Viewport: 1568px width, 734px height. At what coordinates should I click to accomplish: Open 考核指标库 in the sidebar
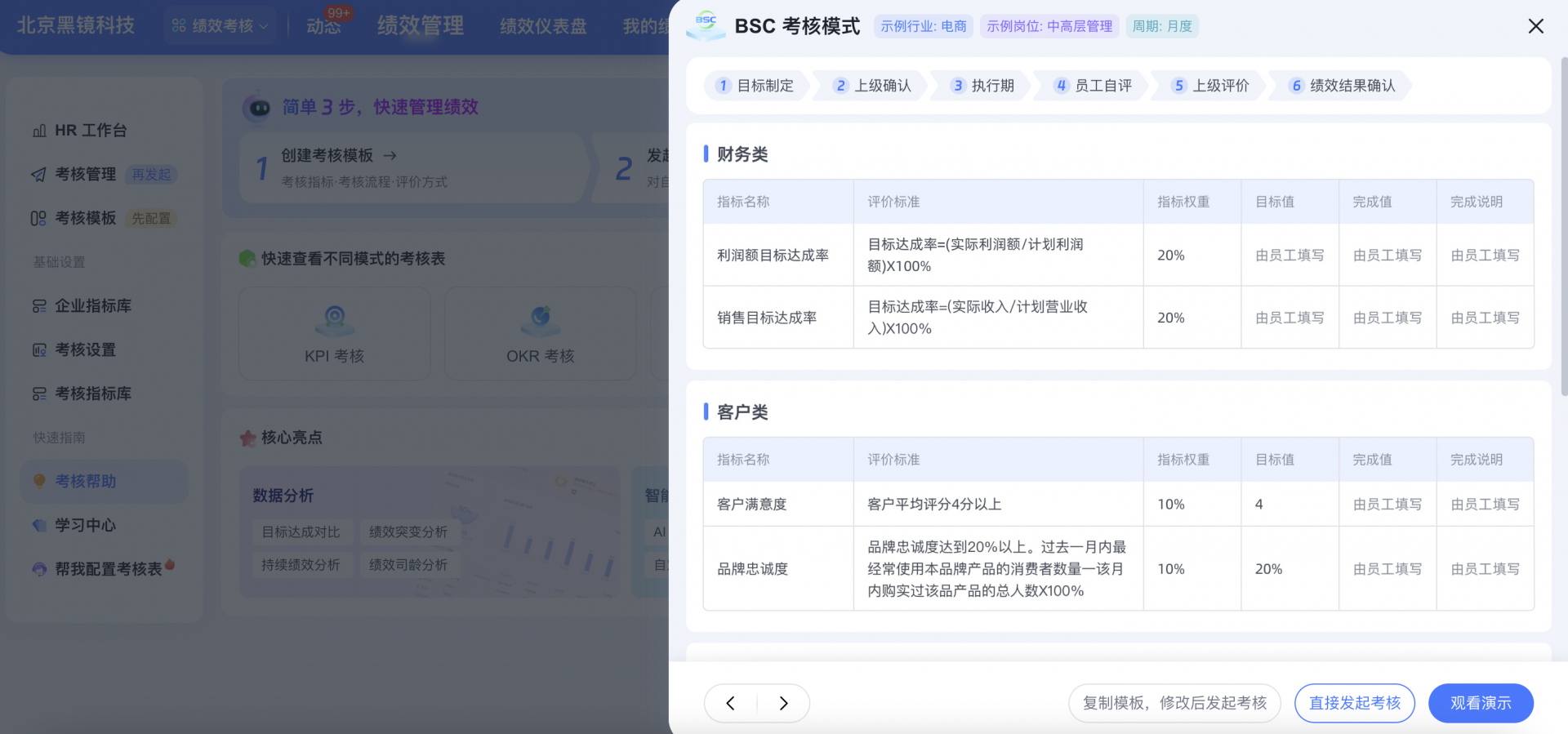pos(92,394)
